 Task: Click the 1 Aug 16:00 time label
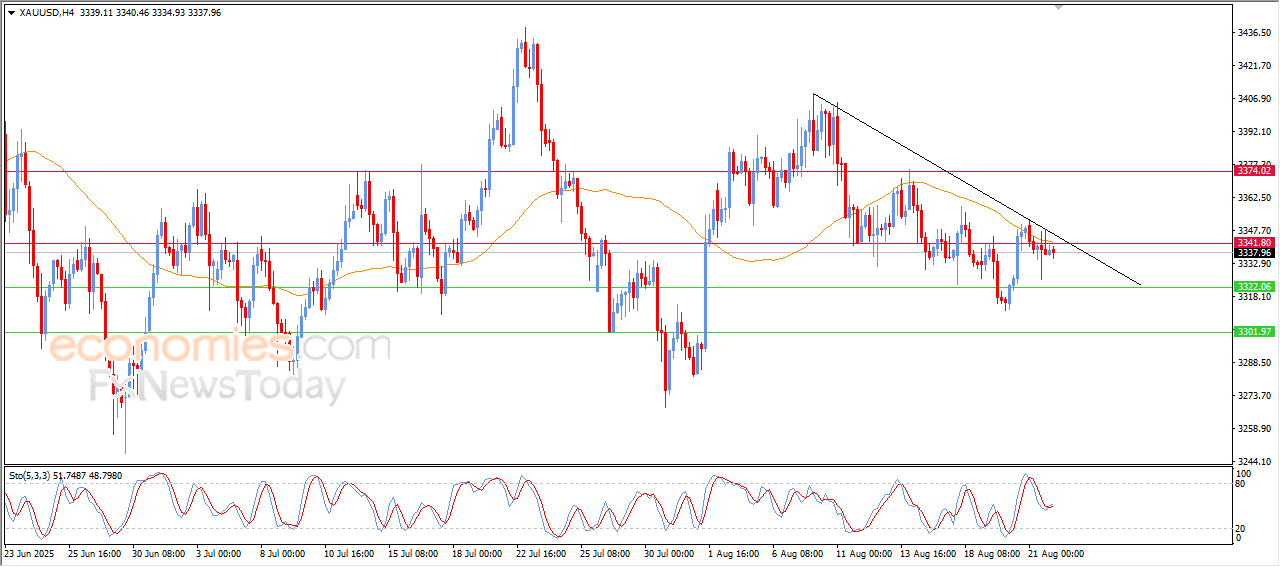click(x=734, y=553)
